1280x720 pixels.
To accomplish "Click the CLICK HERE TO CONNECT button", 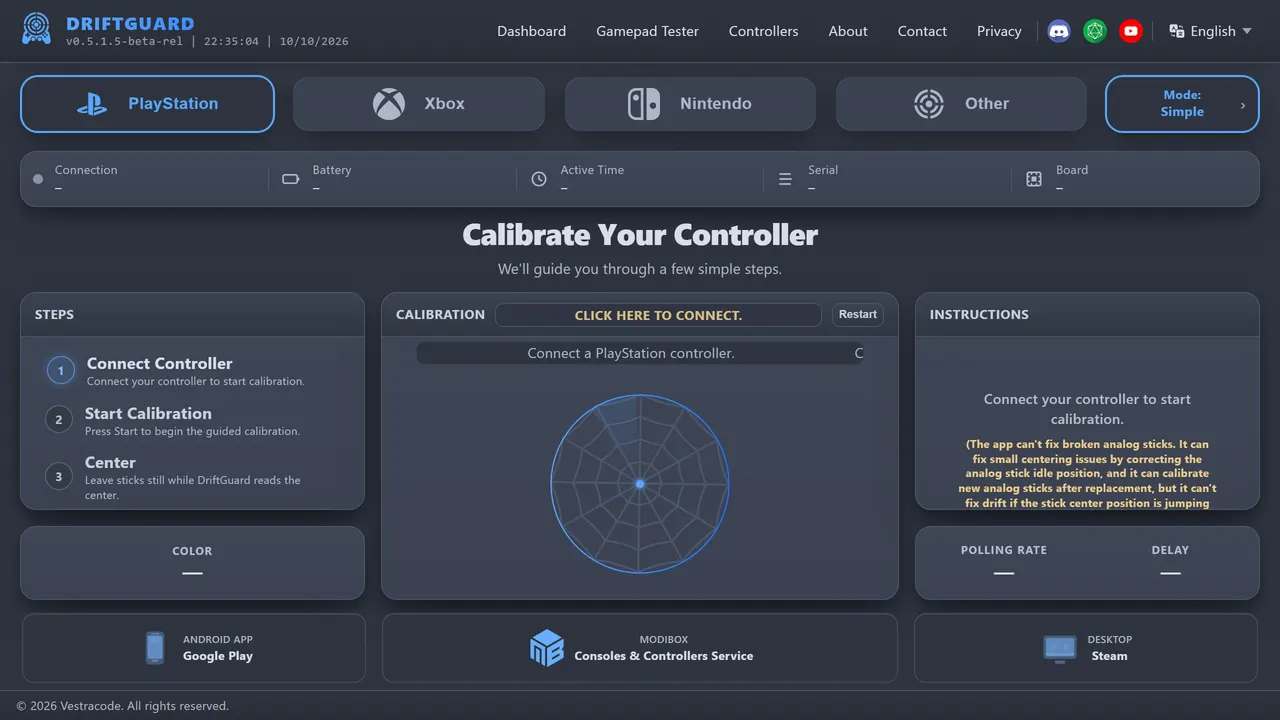I will click(x=658, y=315).
